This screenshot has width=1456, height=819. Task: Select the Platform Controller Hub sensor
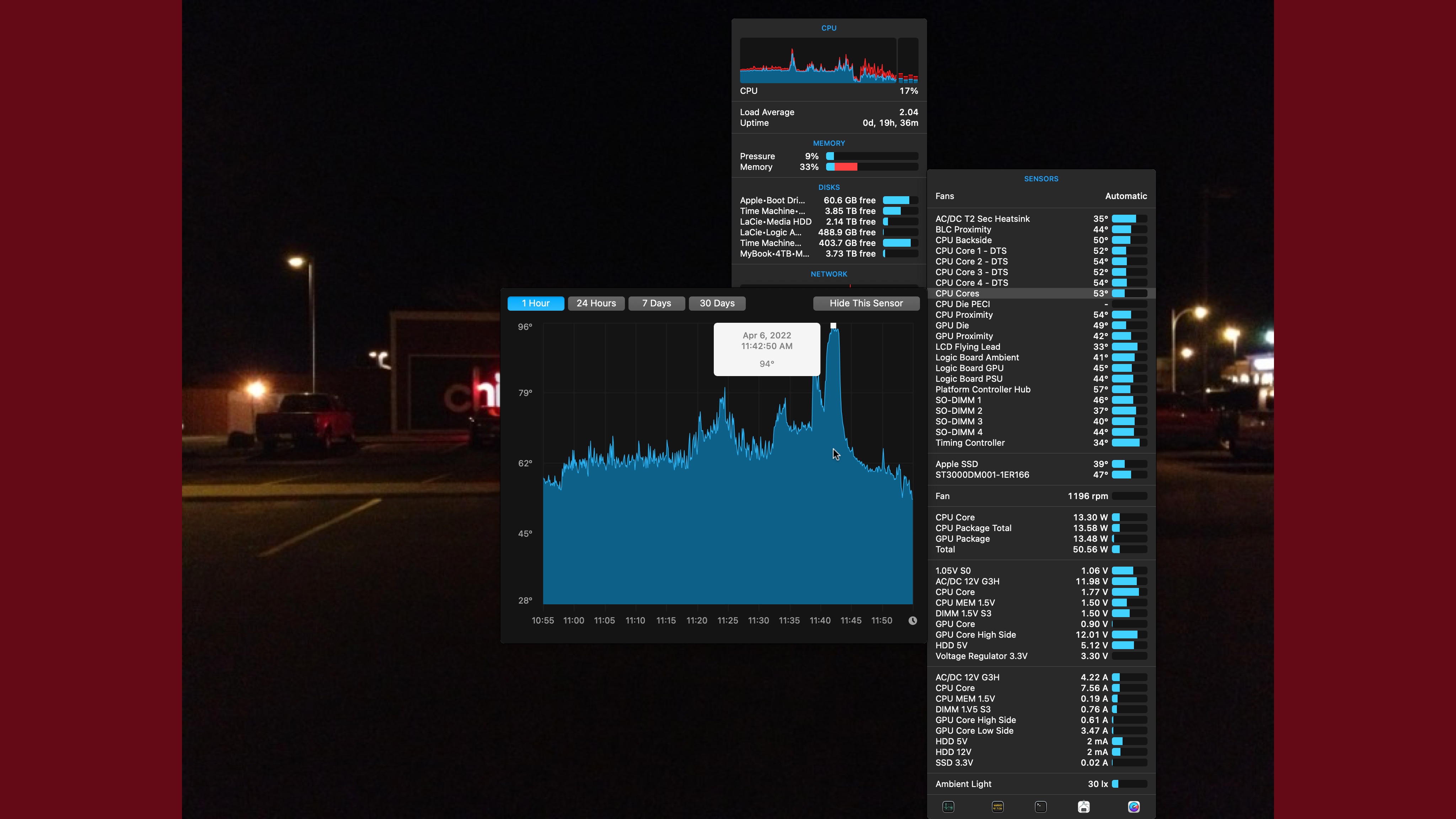point(1040,390)
